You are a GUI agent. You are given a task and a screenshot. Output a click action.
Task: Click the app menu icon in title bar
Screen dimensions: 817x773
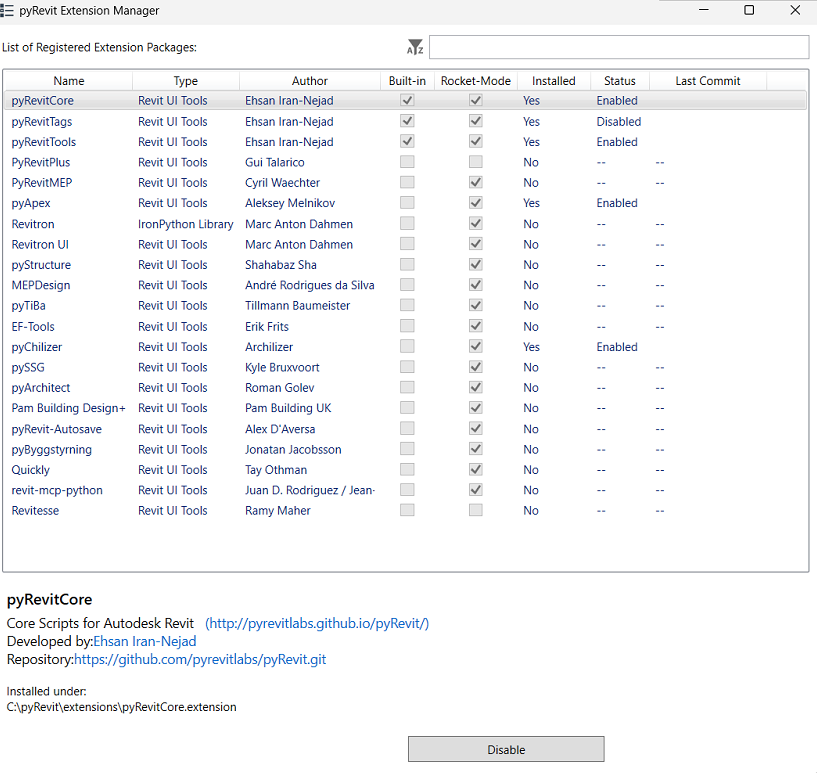coord(8,10)
